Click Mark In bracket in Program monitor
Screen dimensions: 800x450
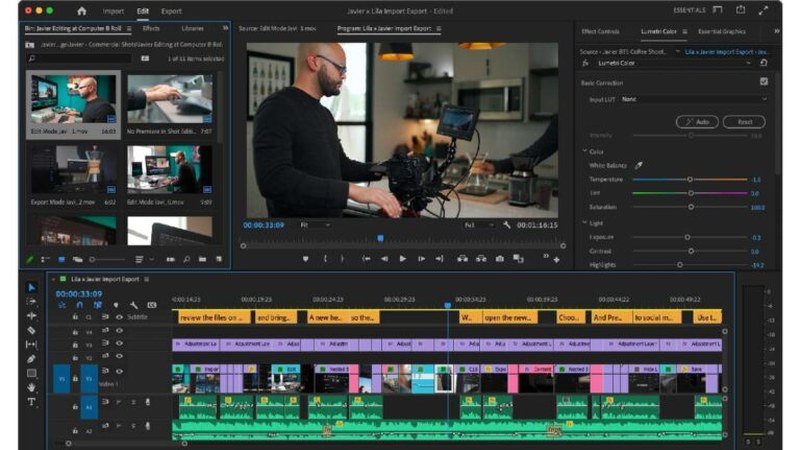[x=325, y=259]
